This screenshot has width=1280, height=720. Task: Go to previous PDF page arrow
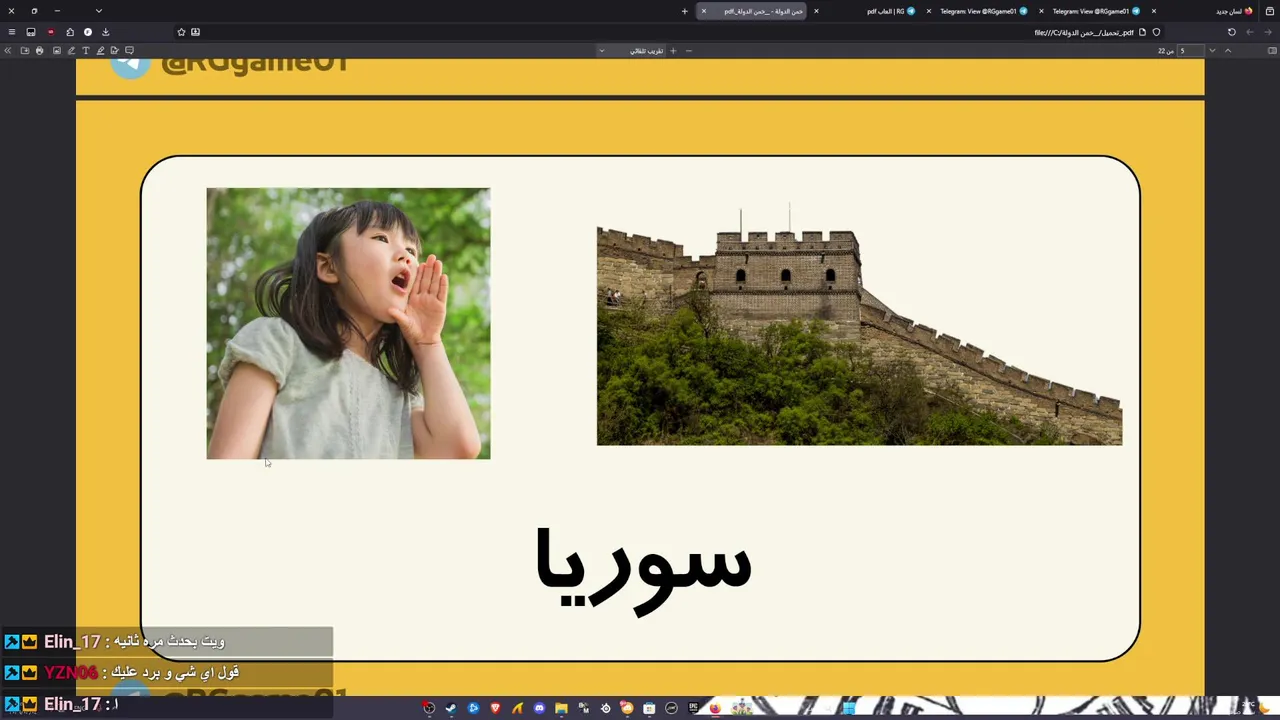(1228, 50)
